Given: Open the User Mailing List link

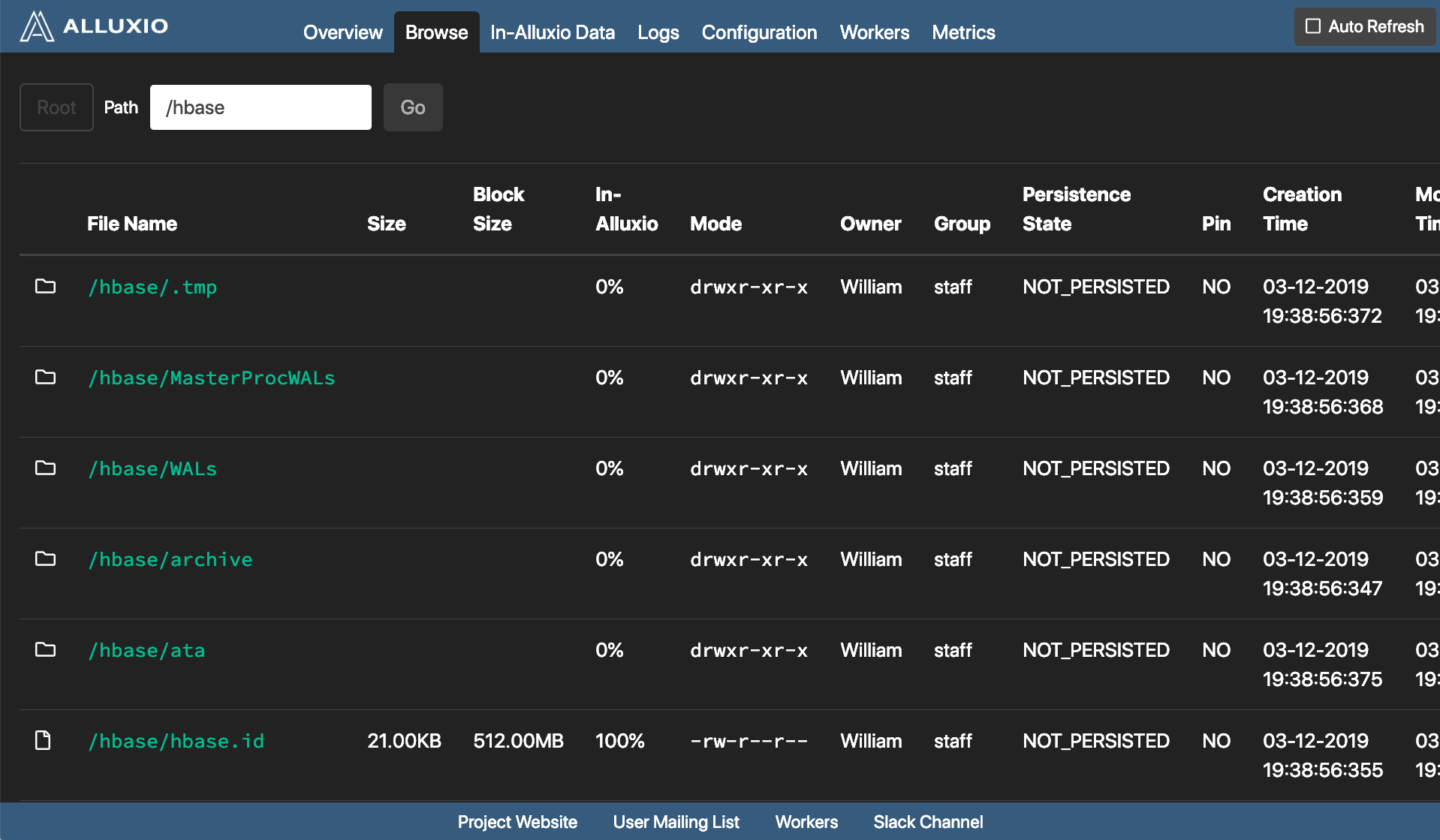Looking at the screenshot, I should pyautogui.click(x=676, y=822).
